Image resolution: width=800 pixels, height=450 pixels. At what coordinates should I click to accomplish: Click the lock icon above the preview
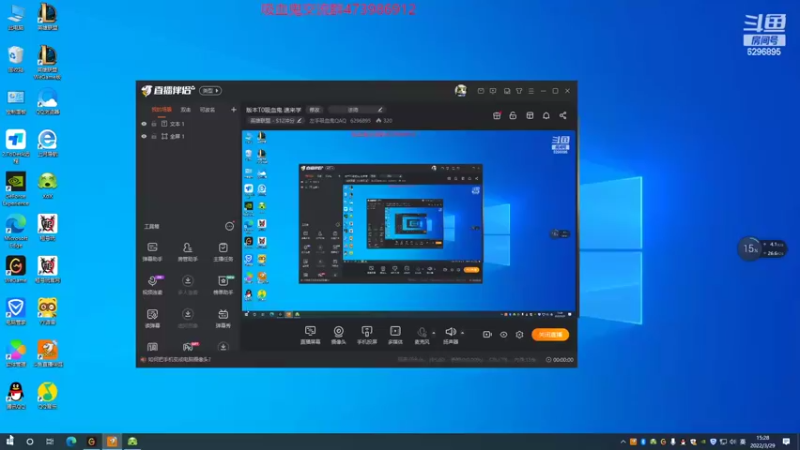coord(513,116)
